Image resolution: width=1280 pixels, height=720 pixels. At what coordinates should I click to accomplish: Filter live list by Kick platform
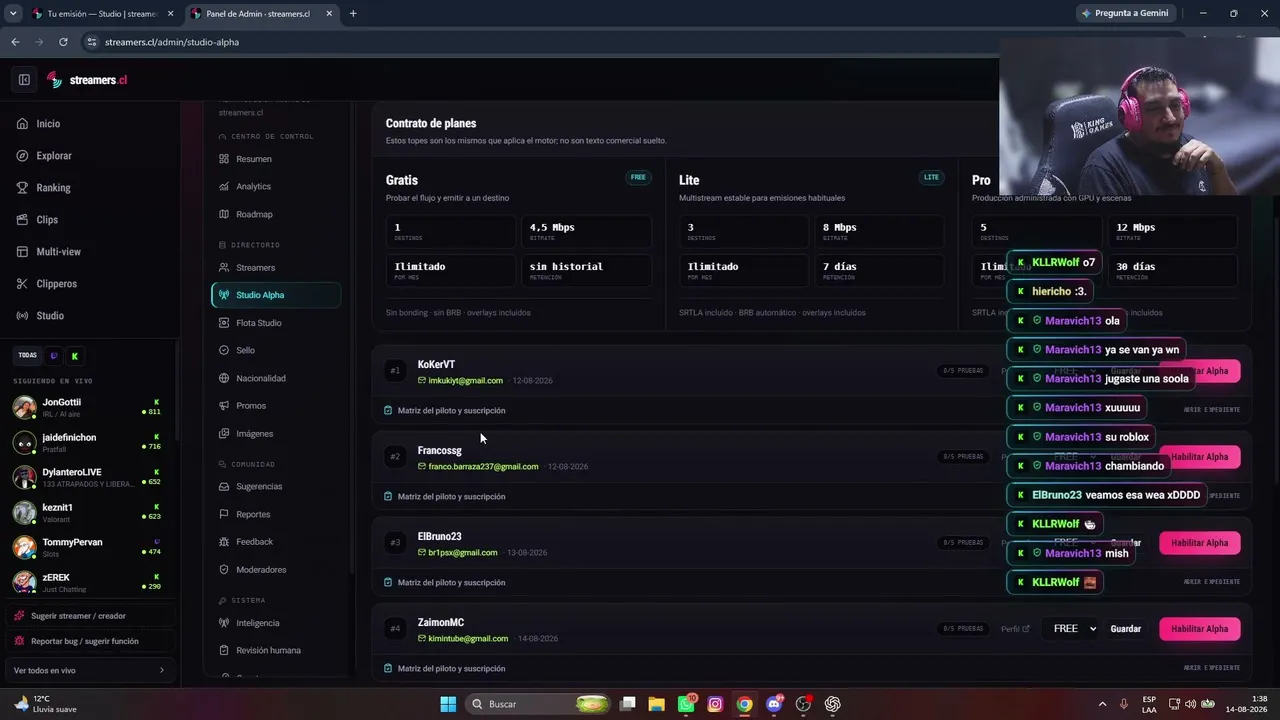pyautogui.click(x=74, y=356)
